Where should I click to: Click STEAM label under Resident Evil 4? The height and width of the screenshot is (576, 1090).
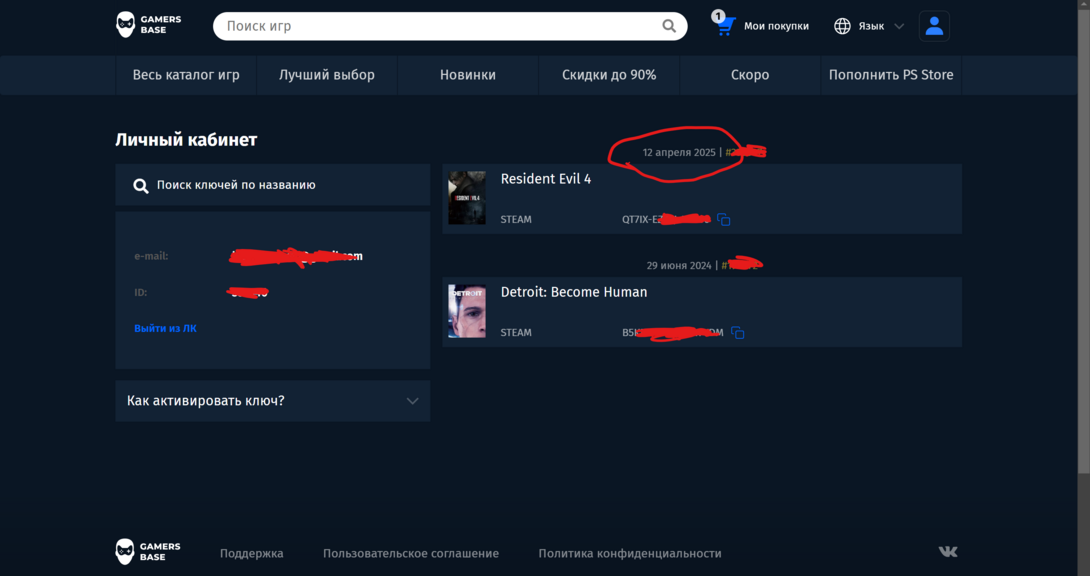[x=516, y=220]
